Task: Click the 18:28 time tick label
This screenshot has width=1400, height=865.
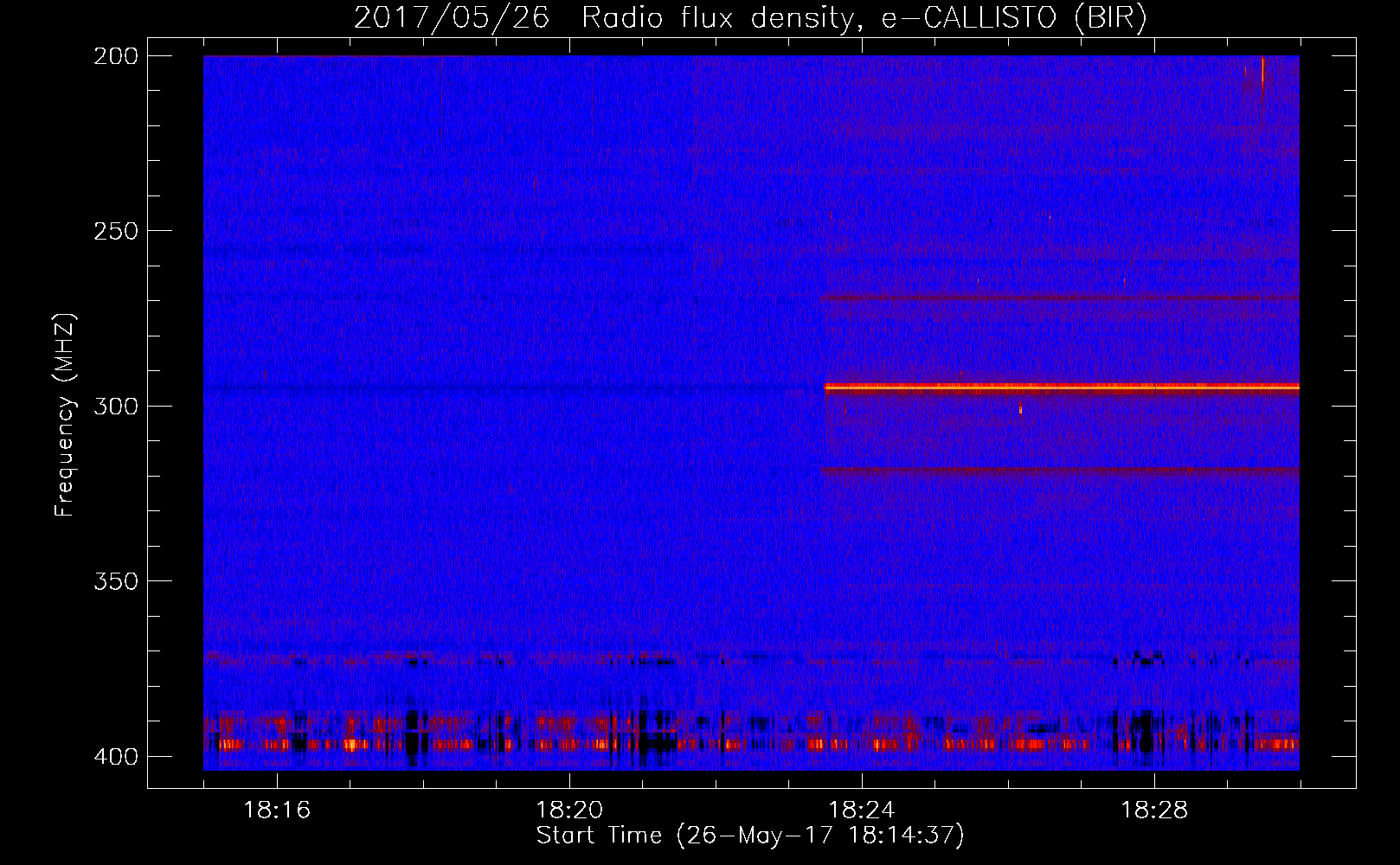Action: 1154,810
